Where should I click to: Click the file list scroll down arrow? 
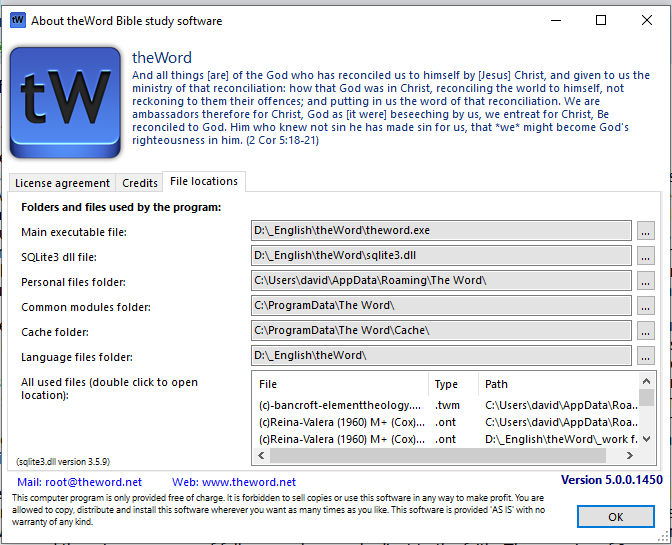pyautogui.click(x=647, y=439)
